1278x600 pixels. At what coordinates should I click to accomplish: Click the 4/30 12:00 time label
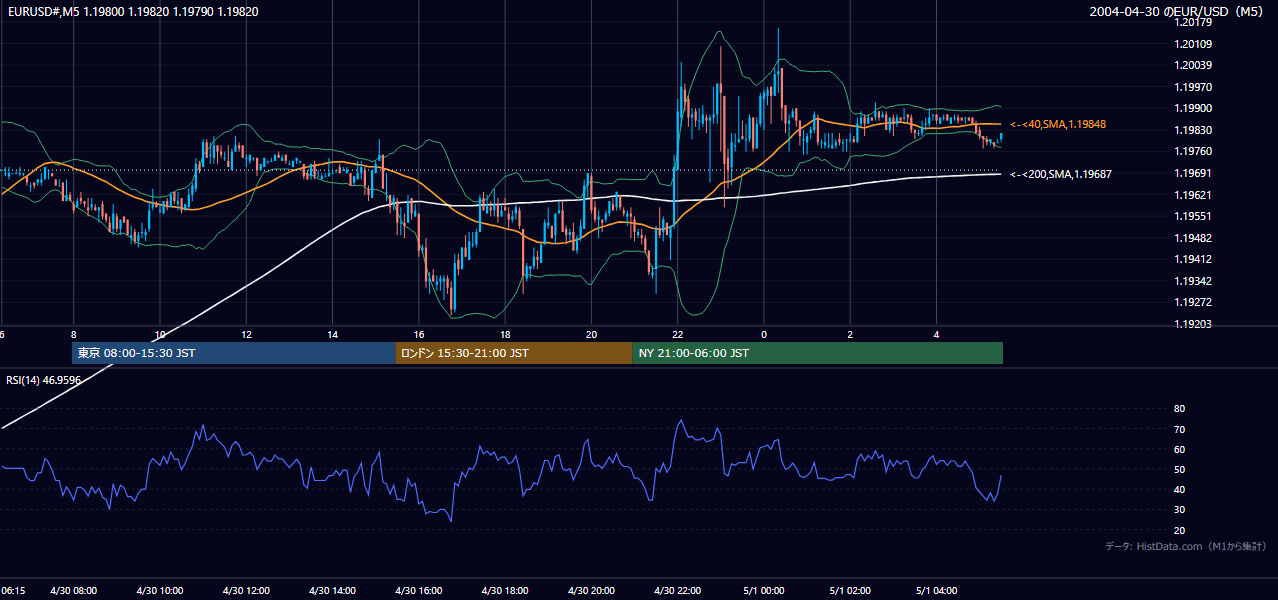(246, 591)
